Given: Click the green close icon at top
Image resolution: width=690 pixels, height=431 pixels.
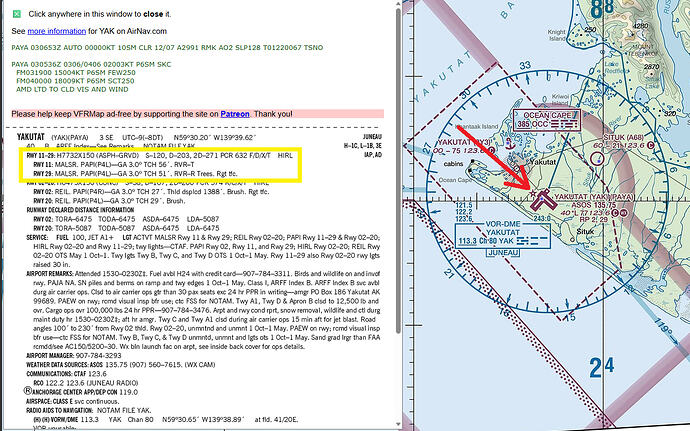Looking at the screenshot, I should click(17, 14).
